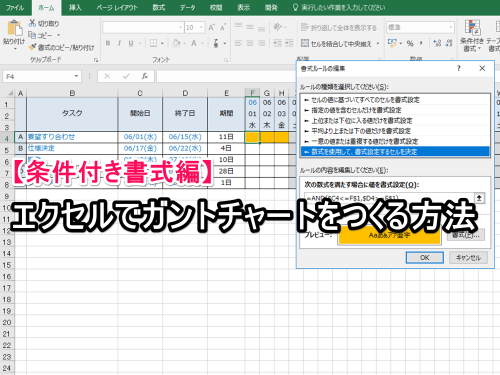Select the orange-filled cell F4

[x=252, y=137]
